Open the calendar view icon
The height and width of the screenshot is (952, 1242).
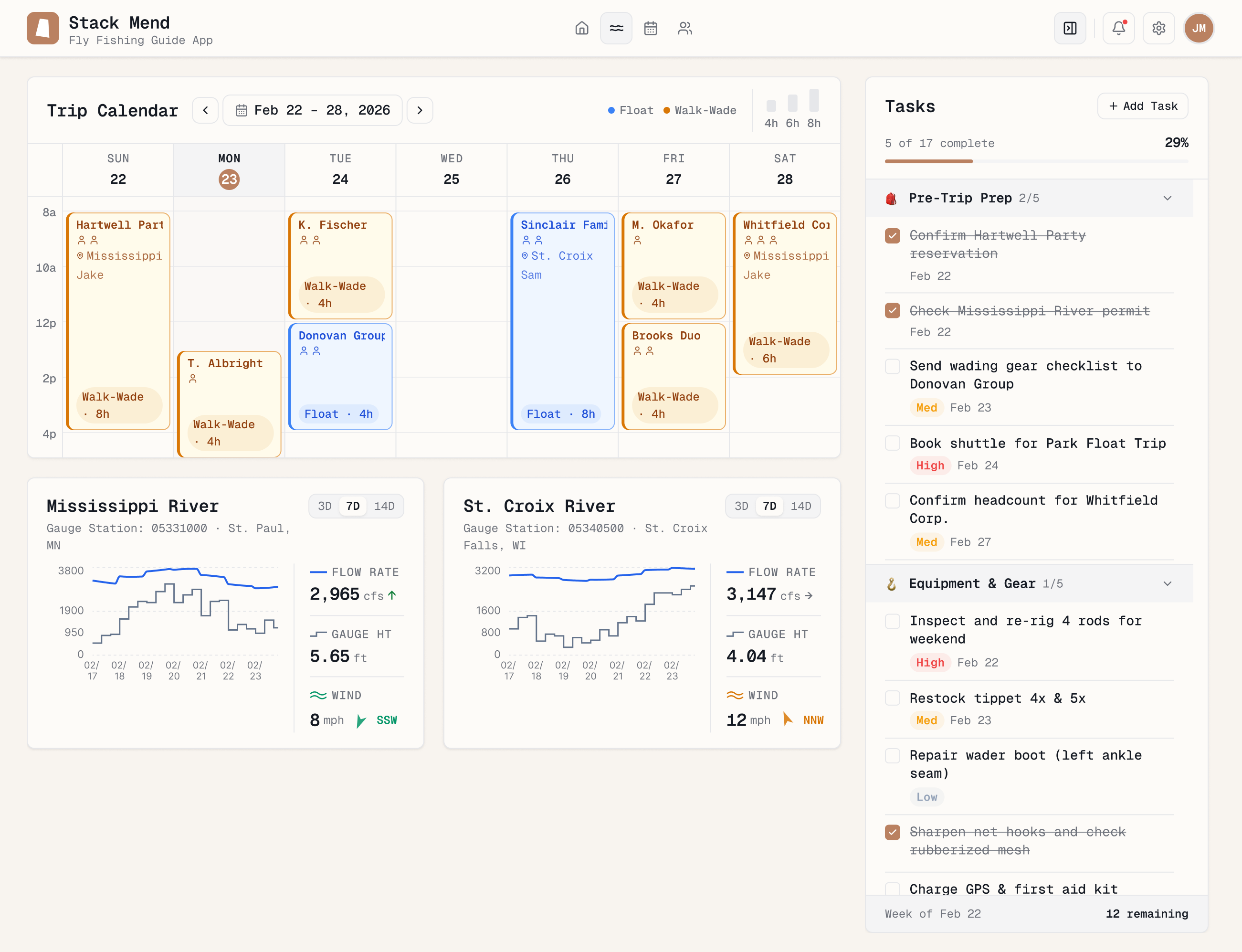pyautogui.click(x=650, y=28)
